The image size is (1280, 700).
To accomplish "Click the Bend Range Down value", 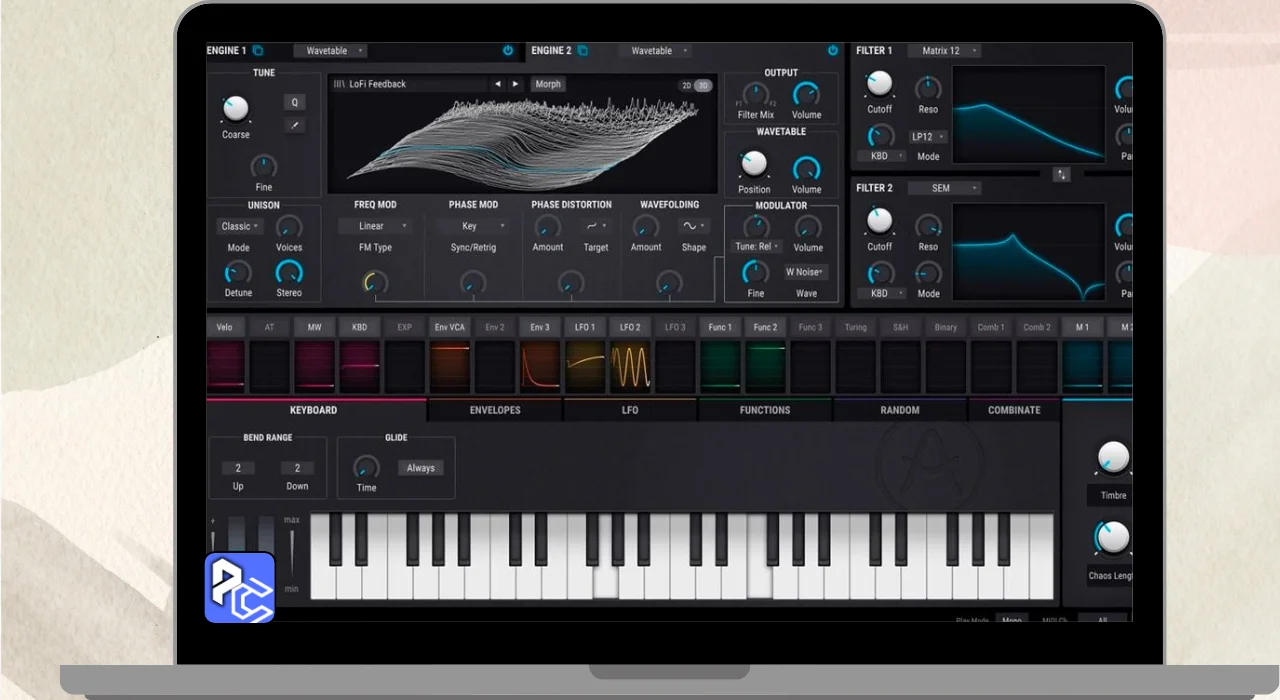I will [x=297, y=468].
